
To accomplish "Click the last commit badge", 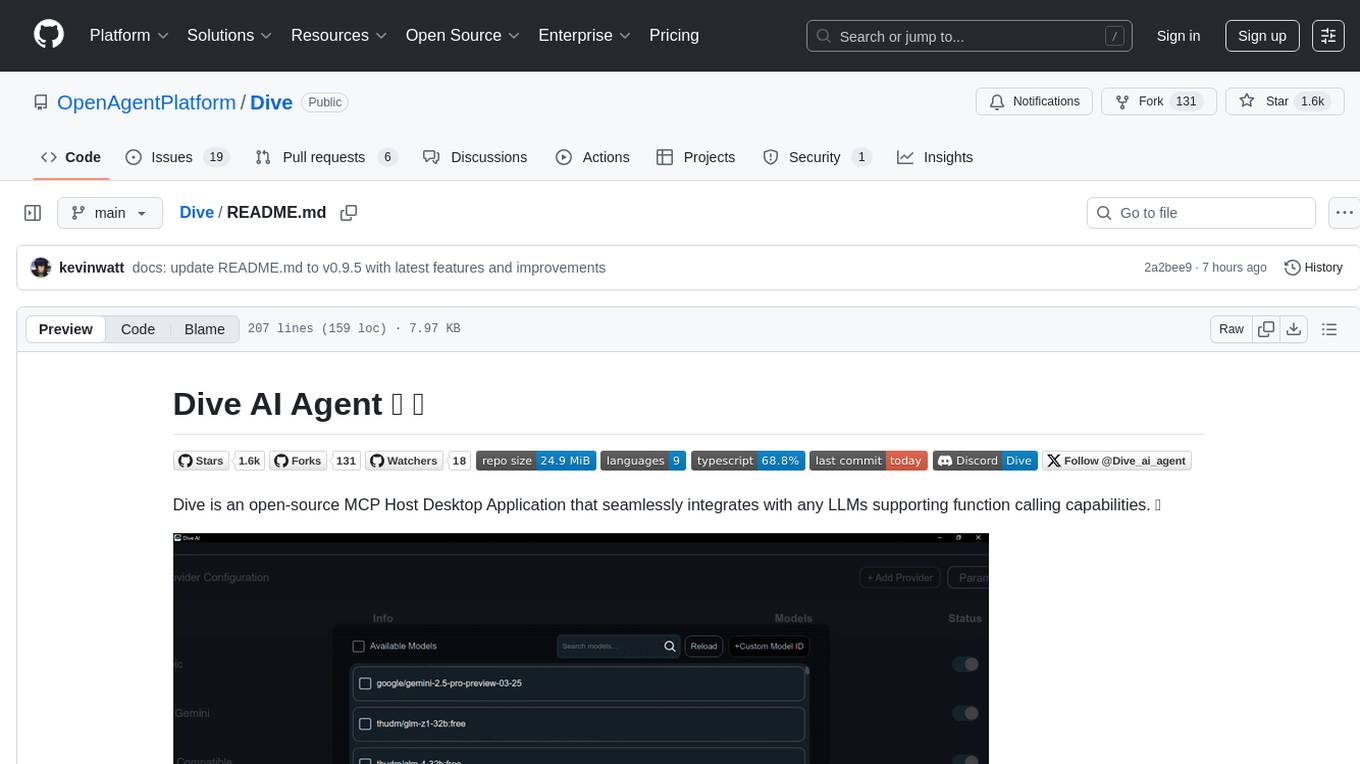I will pyautogui.click(x=869, y=461).
